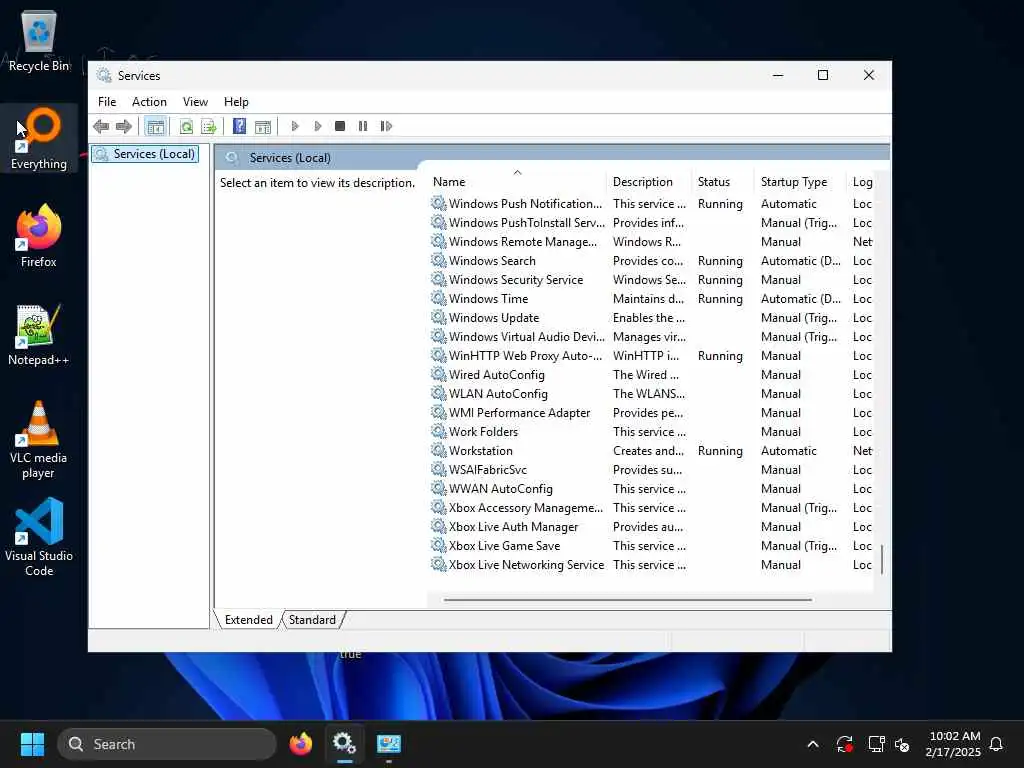Sort by the Status column header

[723, 182]
